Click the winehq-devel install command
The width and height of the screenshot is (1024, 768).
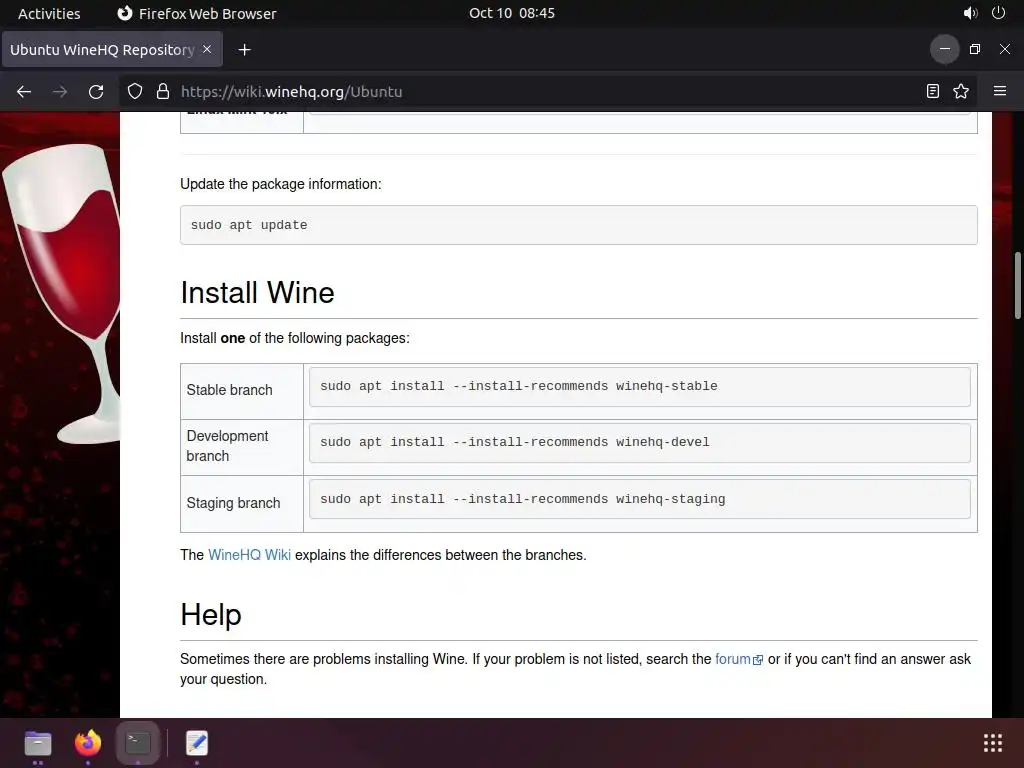639,443
